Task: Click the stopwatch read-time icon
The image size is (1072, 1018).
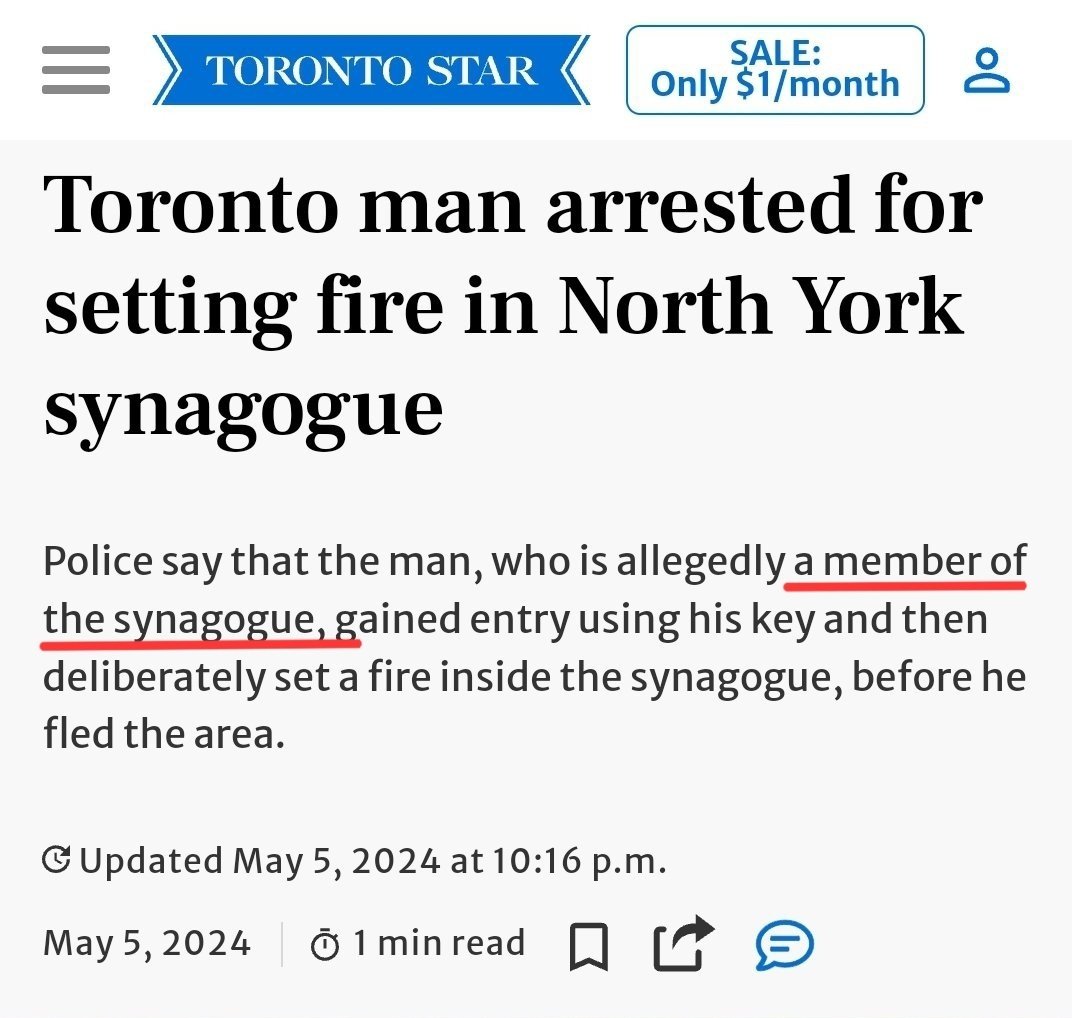Action: 325,945
